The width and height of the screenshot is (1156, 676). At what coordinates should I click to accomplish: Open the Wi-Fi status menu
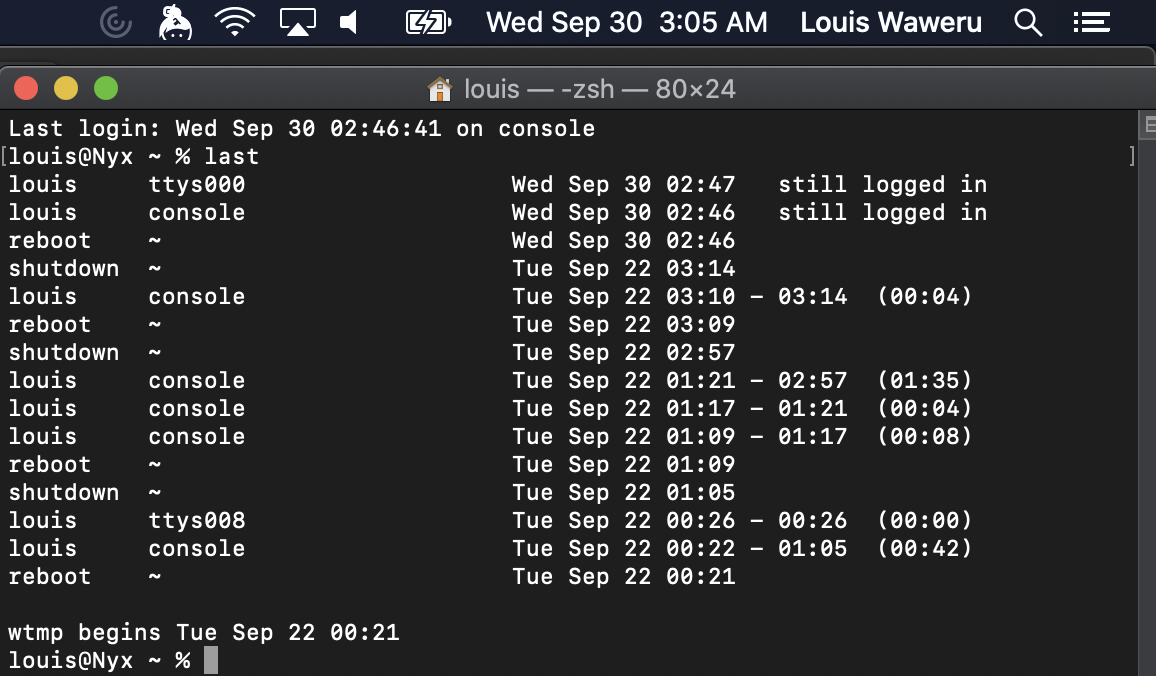[235, 22]
